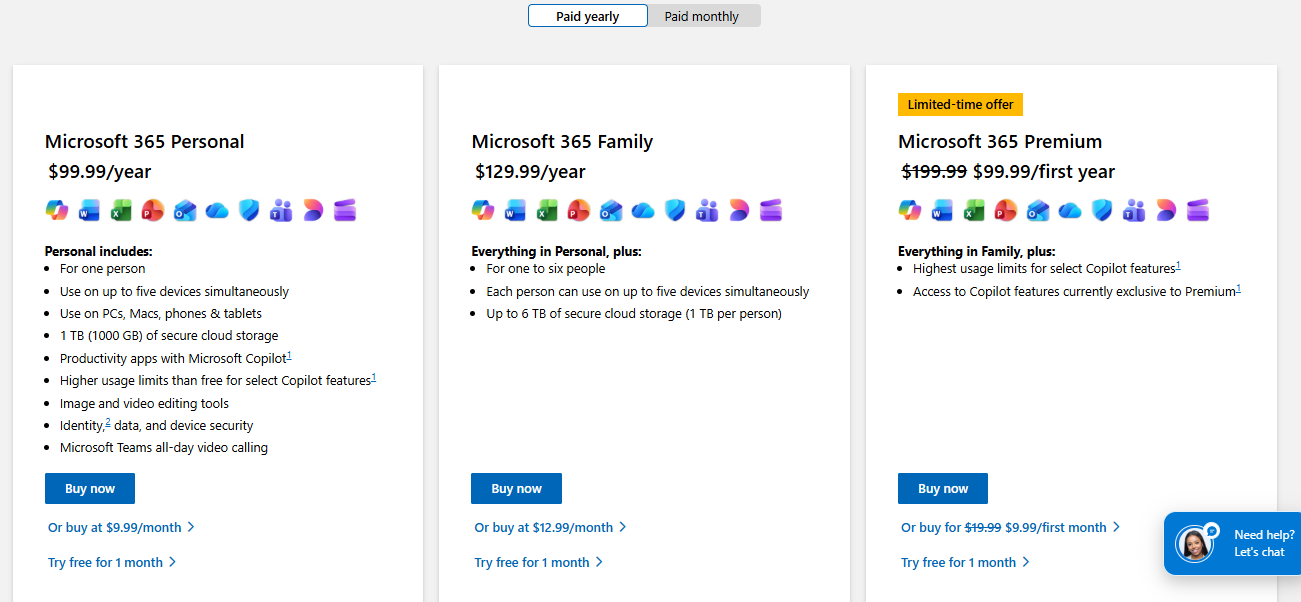Click OneDrive cloud icon under Microsoft 365 Premium
Image resolution: width=1301 pixels, height=602 pixels.
tap(1070, 210)
